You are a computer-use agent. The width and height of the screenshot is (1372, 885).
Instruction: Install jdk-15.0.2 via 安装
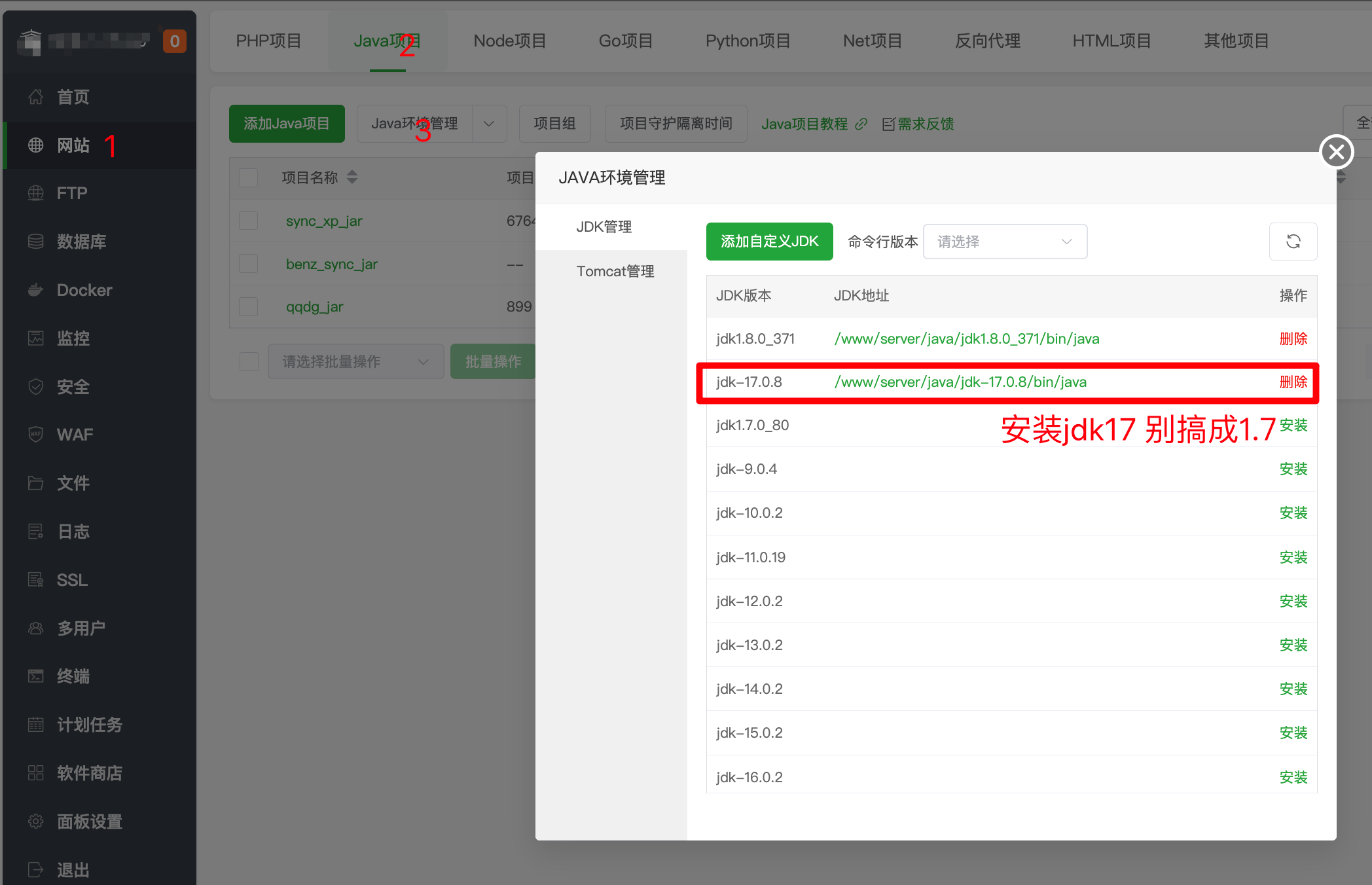pyautogui.click(x=1293, y=733)
